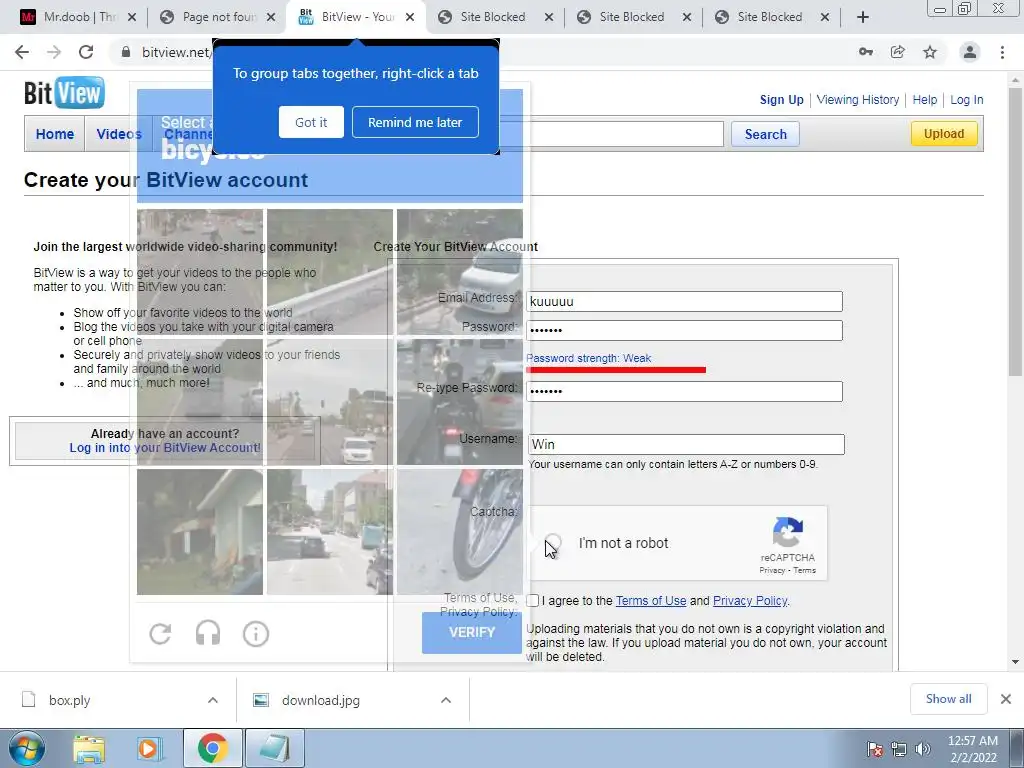Click Log in into your BitView Account
Screen dimensions: 1024x768
click(x=165, y=448)
